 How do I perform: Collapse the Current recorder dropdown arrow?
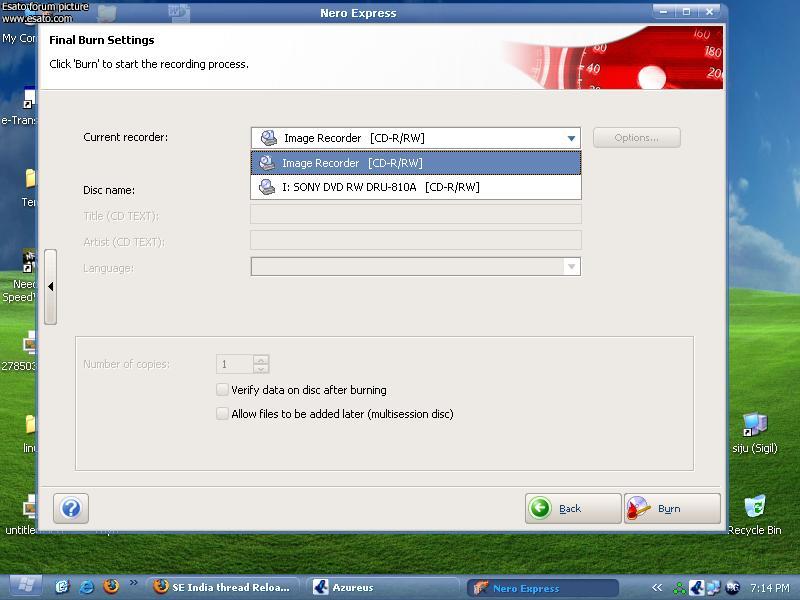coord(571,138)
